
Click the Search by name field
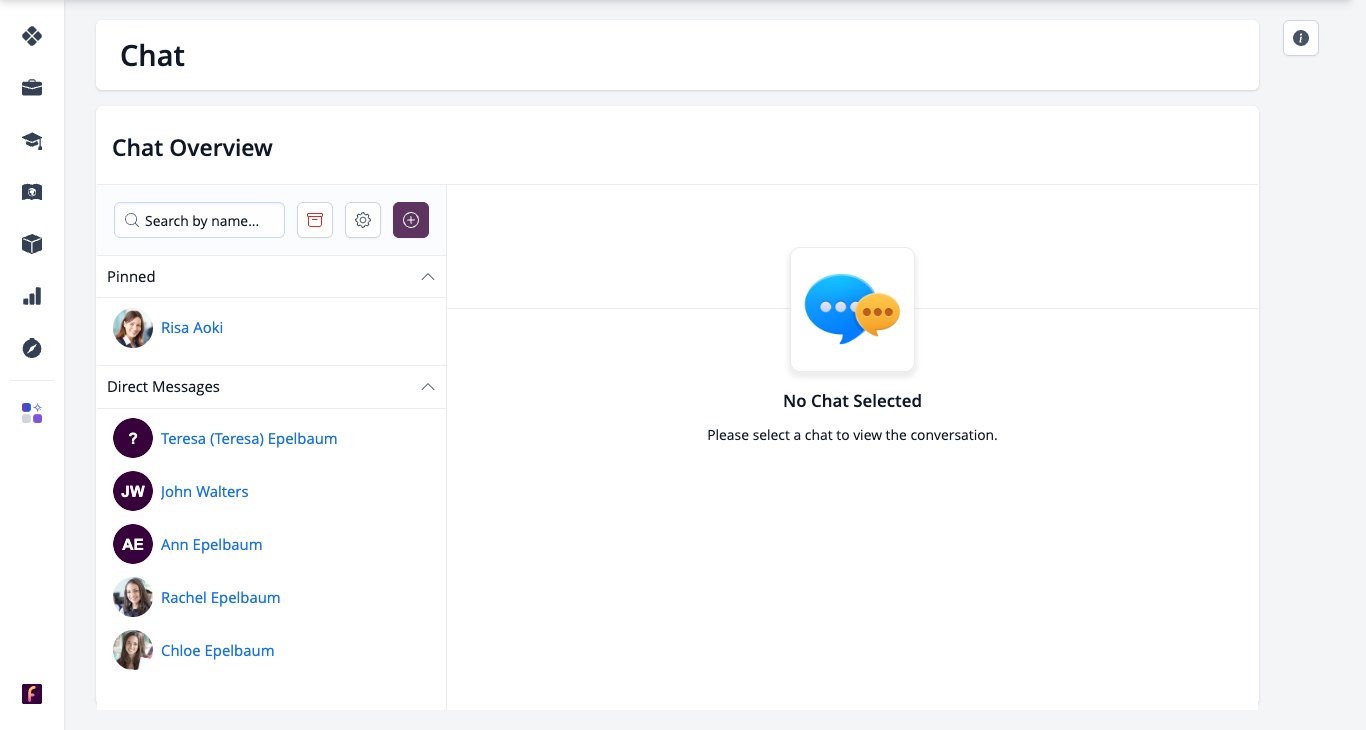pos(199,220)
